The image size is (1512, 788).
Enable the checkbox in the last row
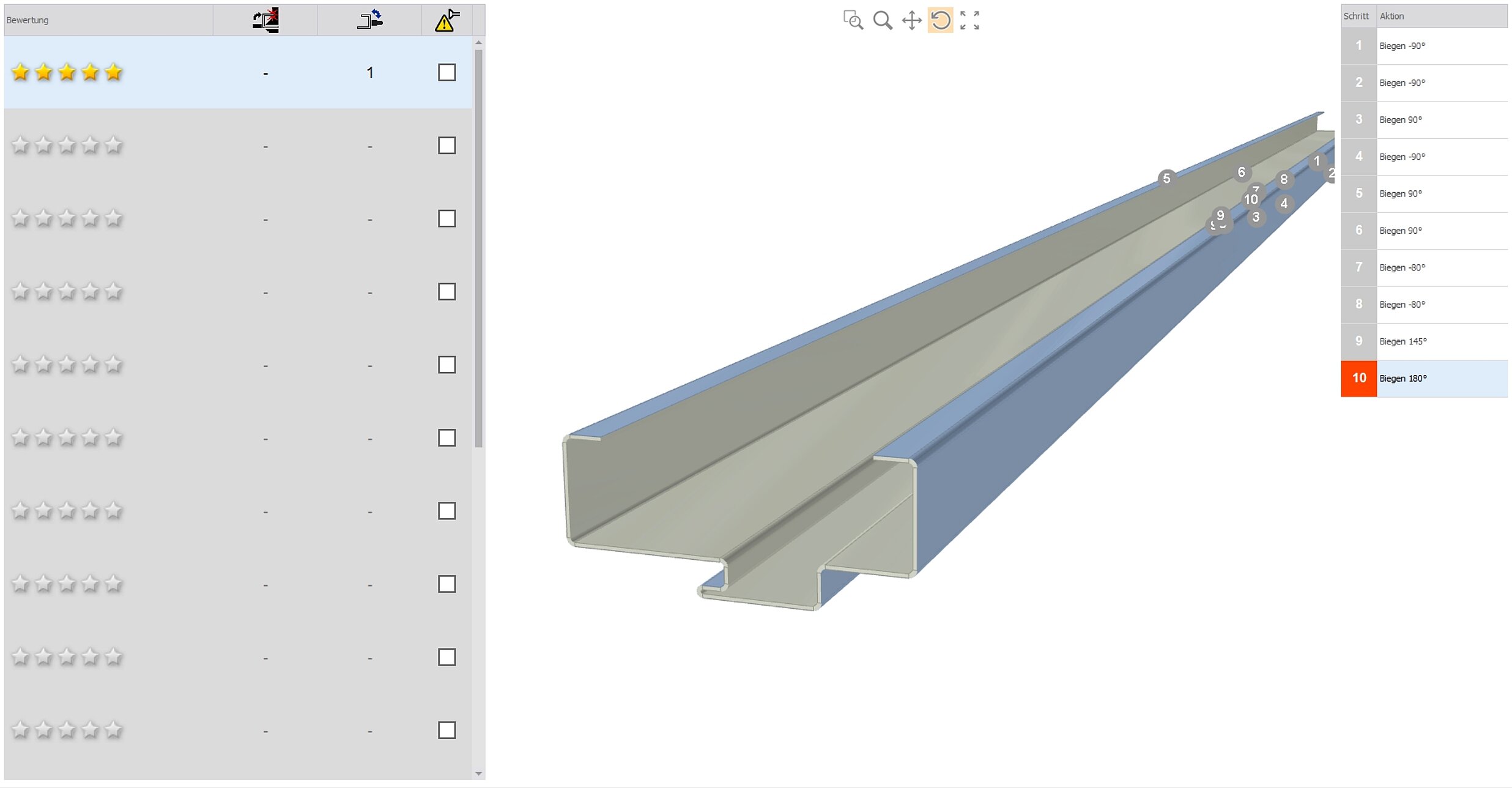point(447,730)
